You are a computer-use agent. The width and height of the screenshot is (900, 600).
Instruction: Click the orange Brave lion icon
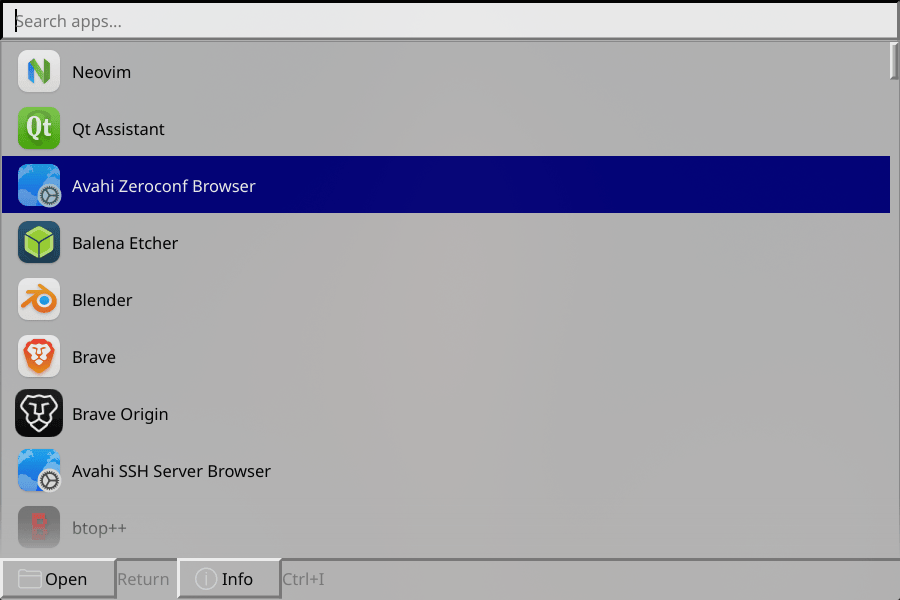pos(38,356)
